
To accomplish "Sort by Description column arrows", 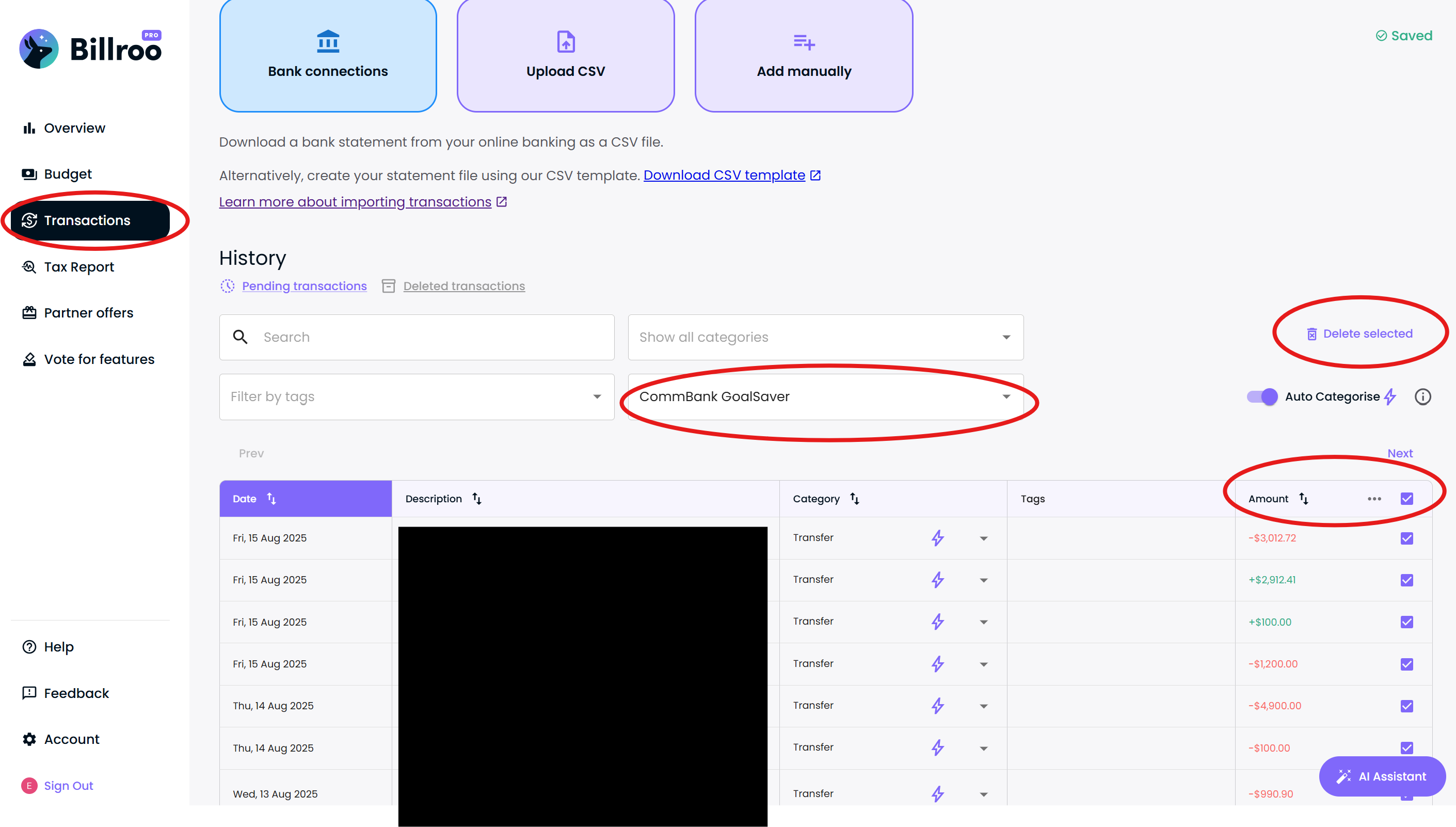I will click(477, 499).
